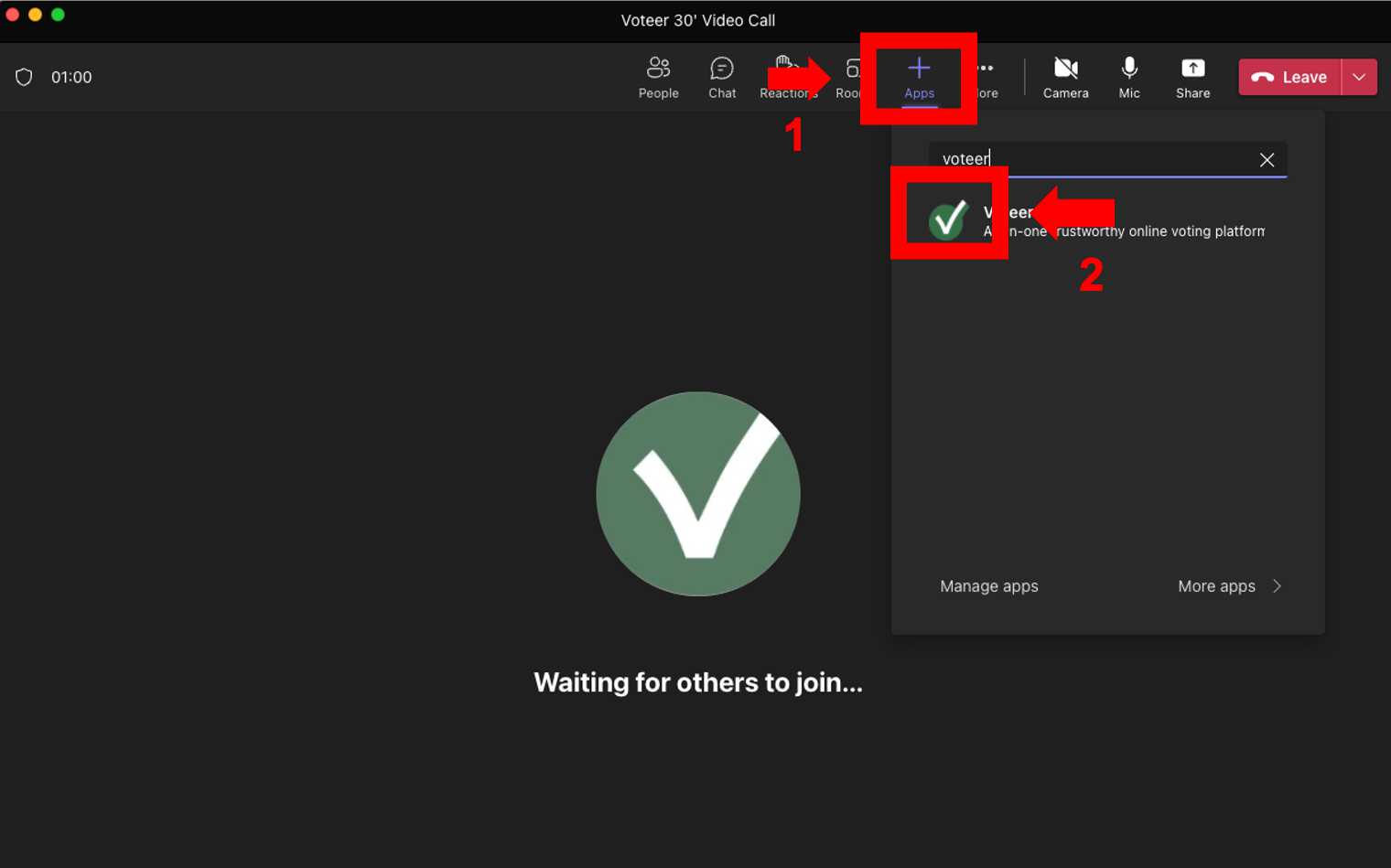The height and width of the screenshot is (868, 1391).
Task: Open the People panel
Action: (658, 78)
